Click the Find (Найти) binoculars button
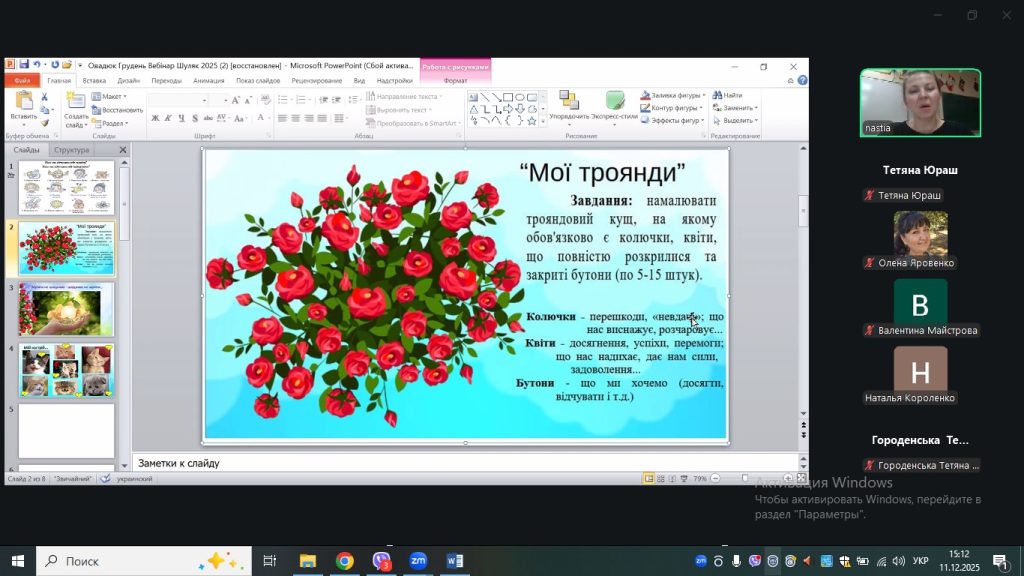Viewport: 1024px width, 576px height. tap(726, 95)
